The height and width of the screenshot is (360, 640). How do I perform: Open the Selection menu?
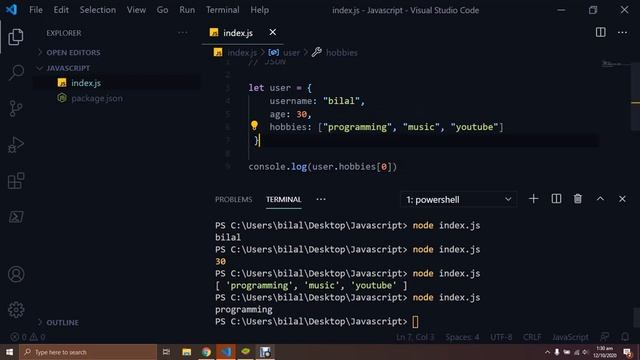[98, 10]
